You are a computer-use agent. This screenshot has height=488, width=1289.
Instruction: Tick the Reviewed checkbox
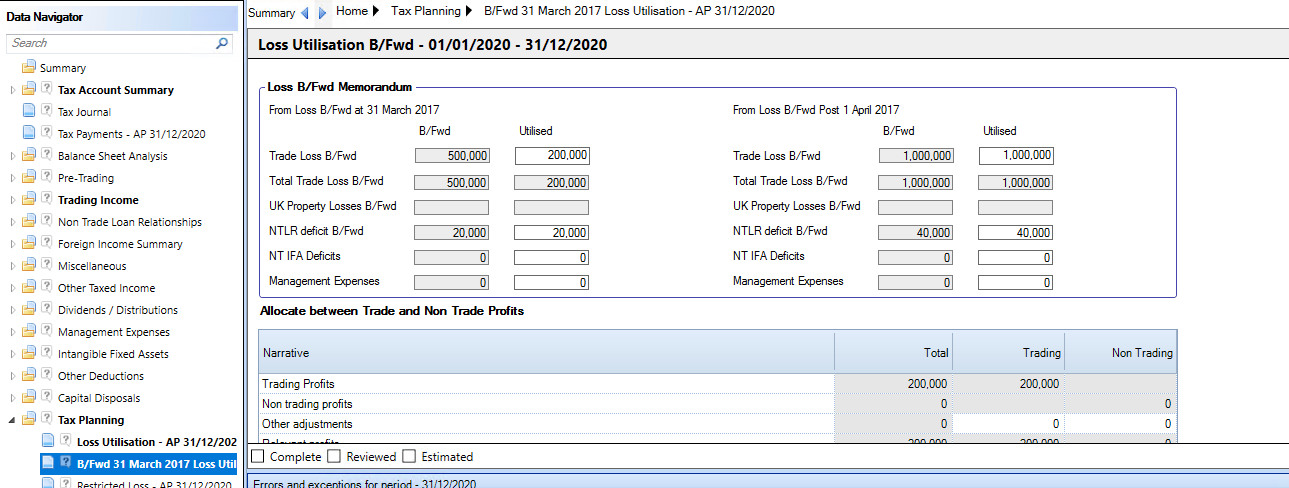335,456
